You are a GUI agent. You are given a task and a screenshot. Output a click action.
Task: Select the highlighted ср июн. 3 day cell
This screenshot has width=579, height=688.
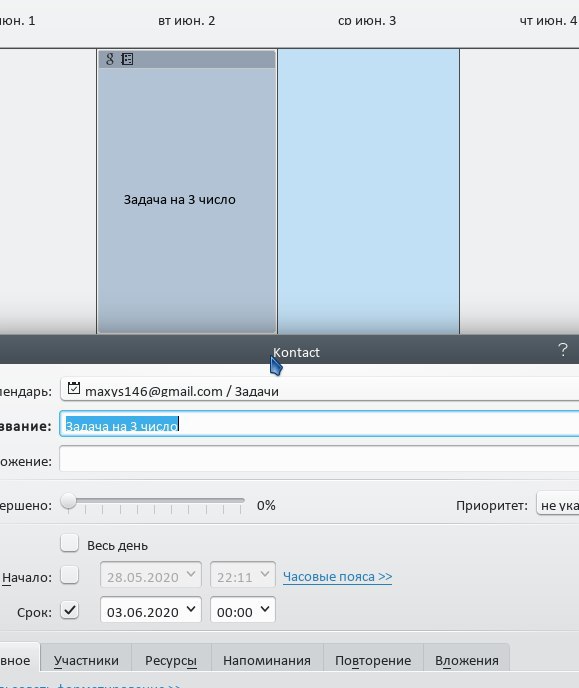[368, 192]
